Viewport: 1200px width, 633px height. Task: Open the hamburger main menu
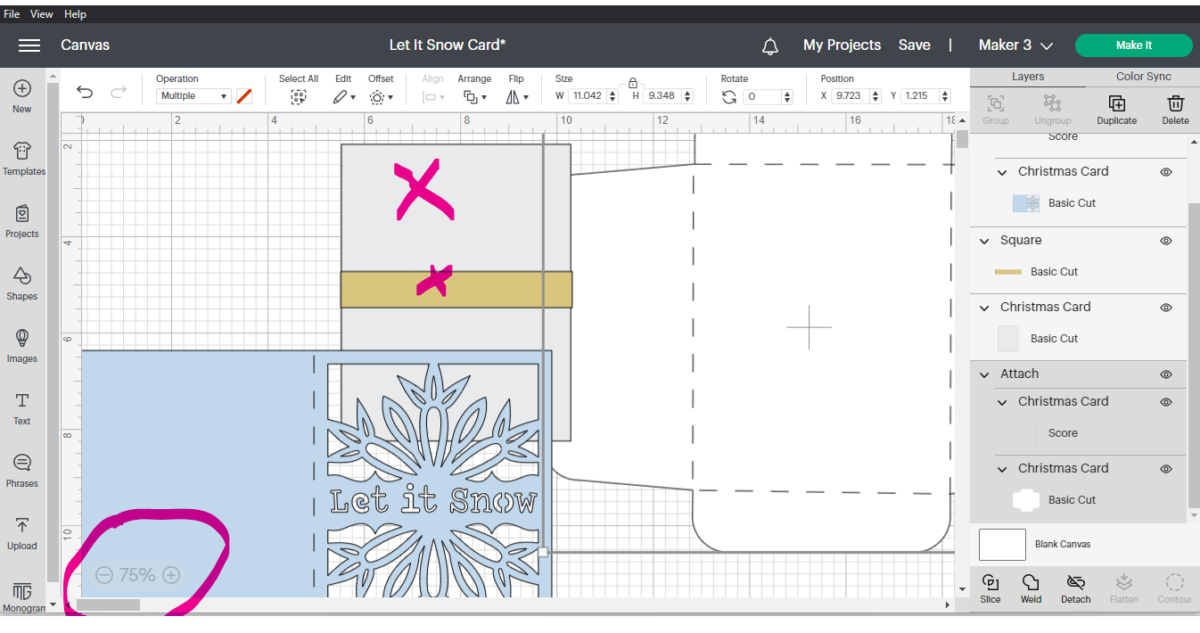[29, 45]
